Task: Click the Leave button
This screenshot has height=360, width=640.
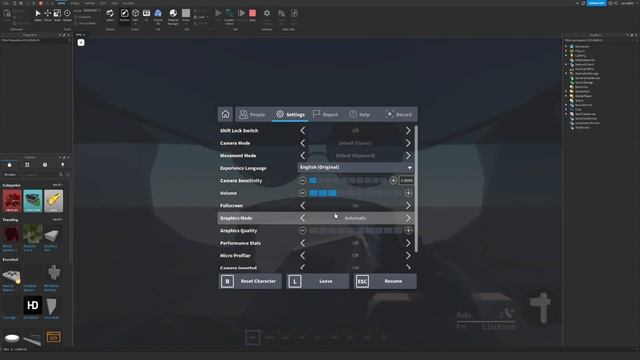Action: [318, 281]
